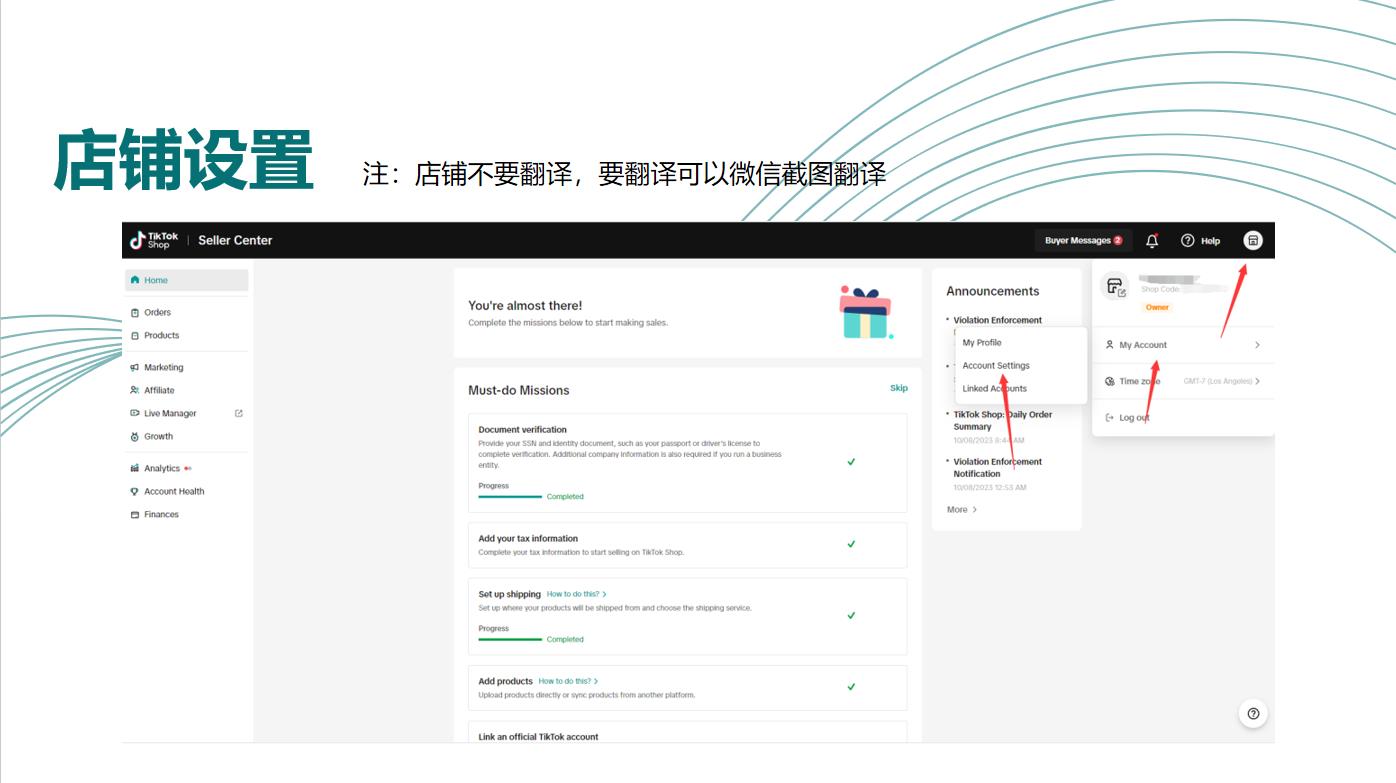Click the Live Manager camera icon

pos(135,413)
